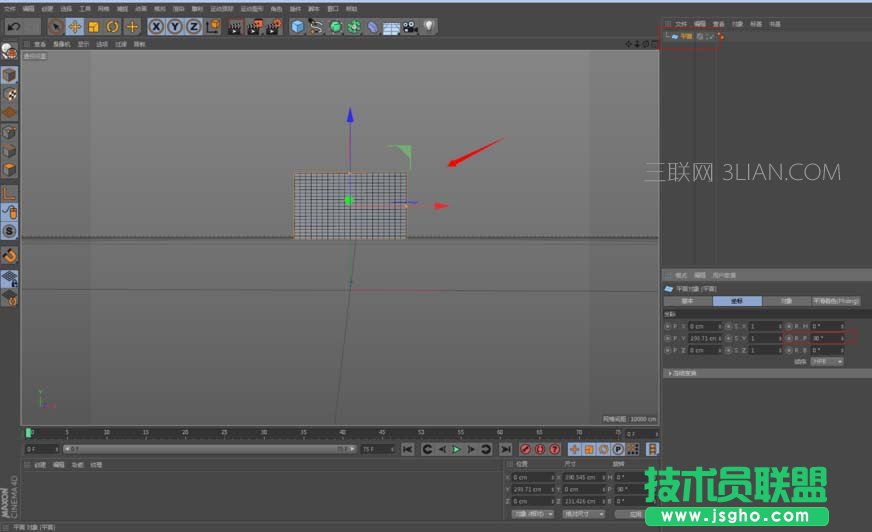Screen dimensions: 872x532
Task: Click the P.Y position field in Attributes
Action: tap(705, 338)
